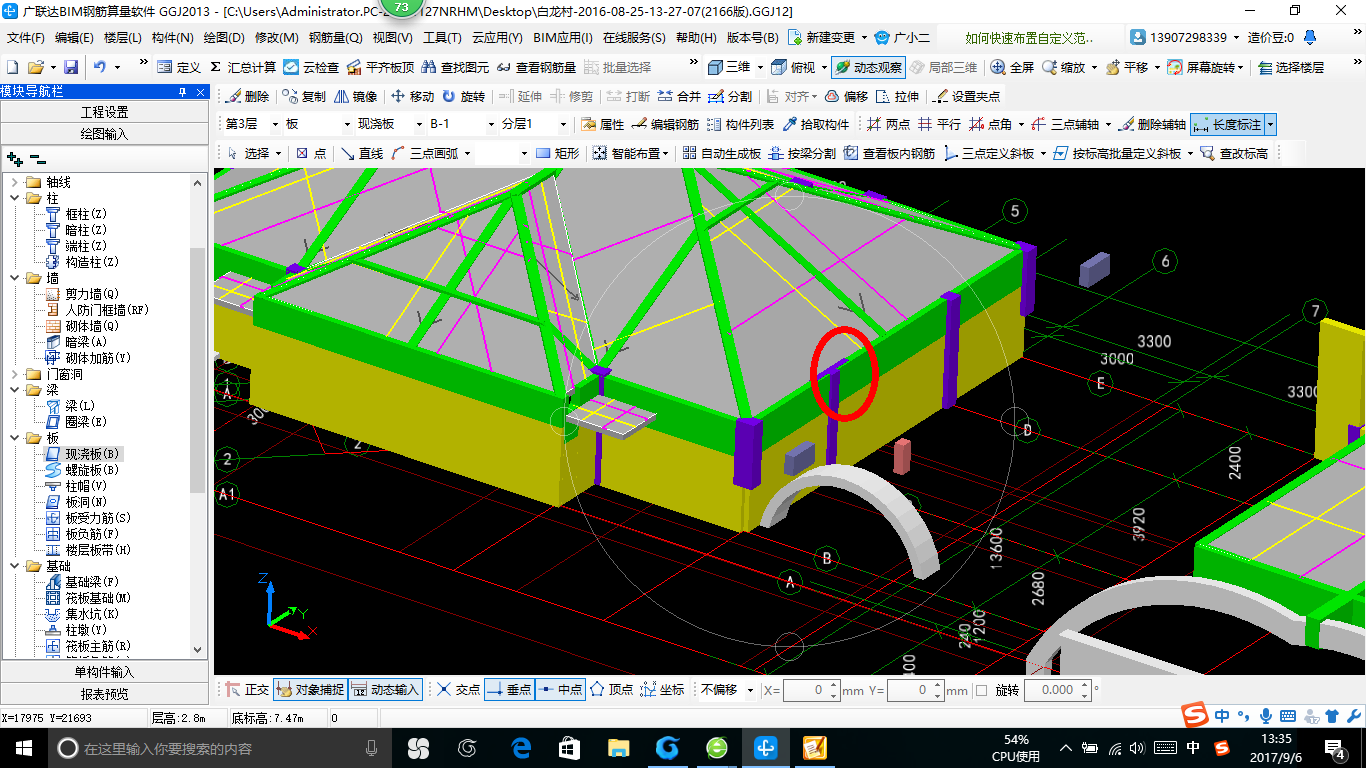The height and width of the screenshot is (768, 1366).
Task: Toggle 对象捕捉 object snap
Action: pyautogui.click(x=310, y=690)
